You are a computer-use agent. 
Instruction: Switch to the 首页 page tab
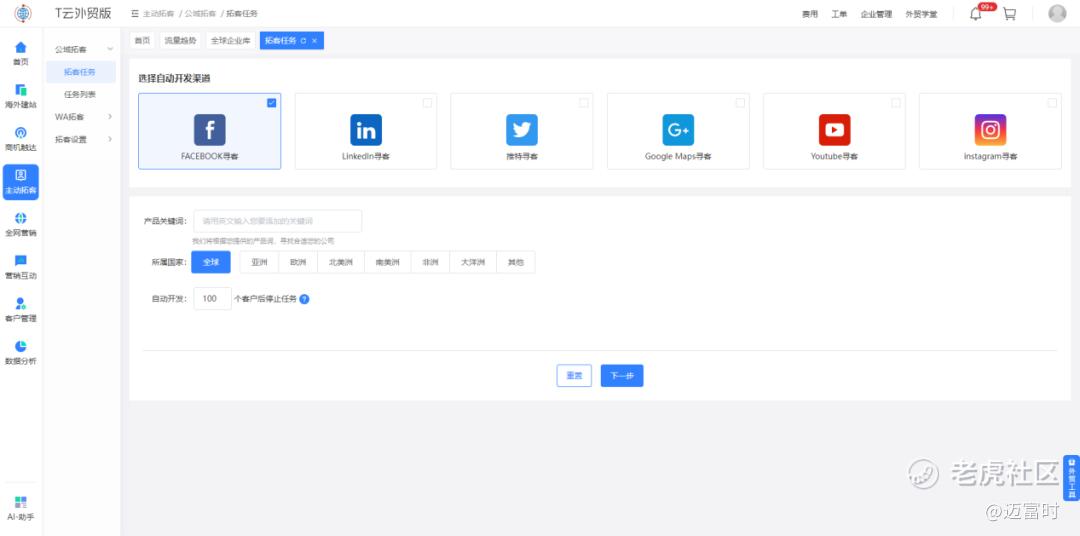pos(142,41)
